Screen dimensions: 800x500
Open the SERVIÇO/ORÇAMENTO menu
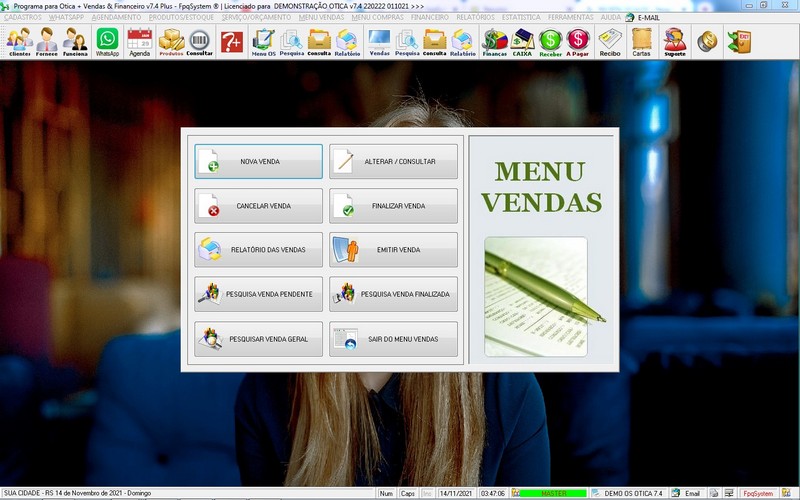(x=256, y=17)
